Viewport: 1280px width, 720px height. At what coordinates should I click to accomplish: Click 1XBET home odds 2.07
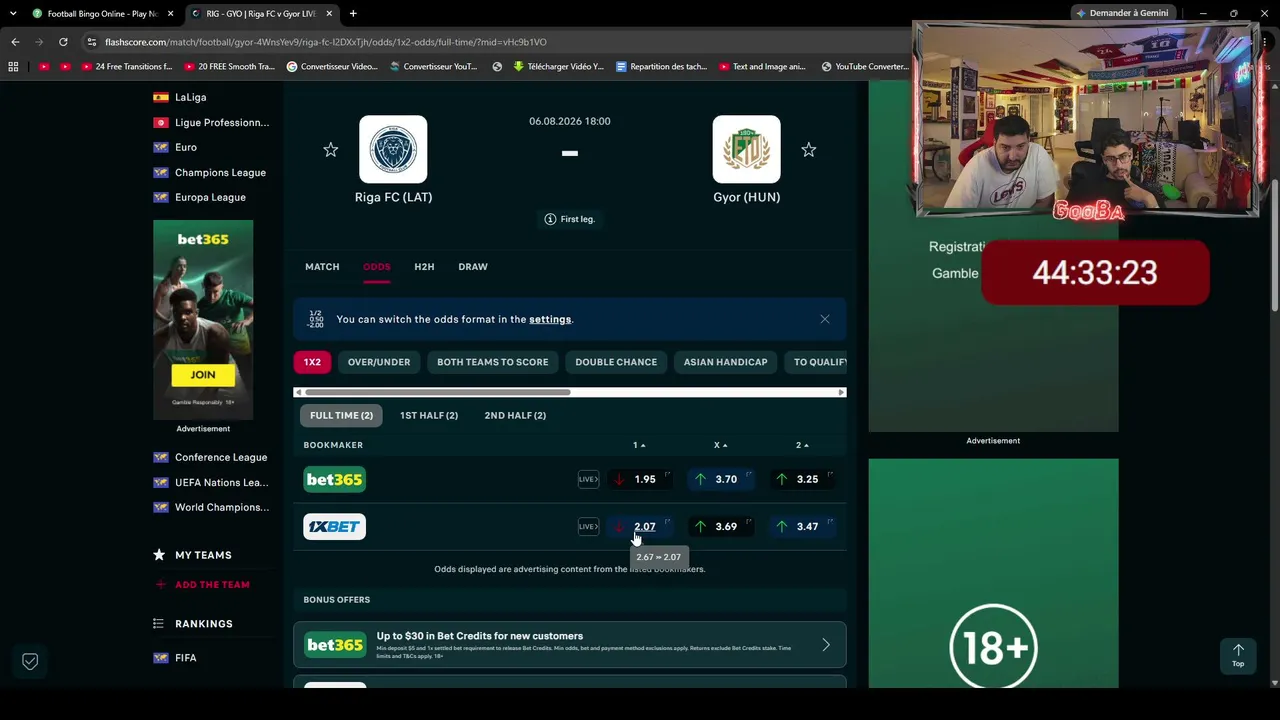pos(639,527)
